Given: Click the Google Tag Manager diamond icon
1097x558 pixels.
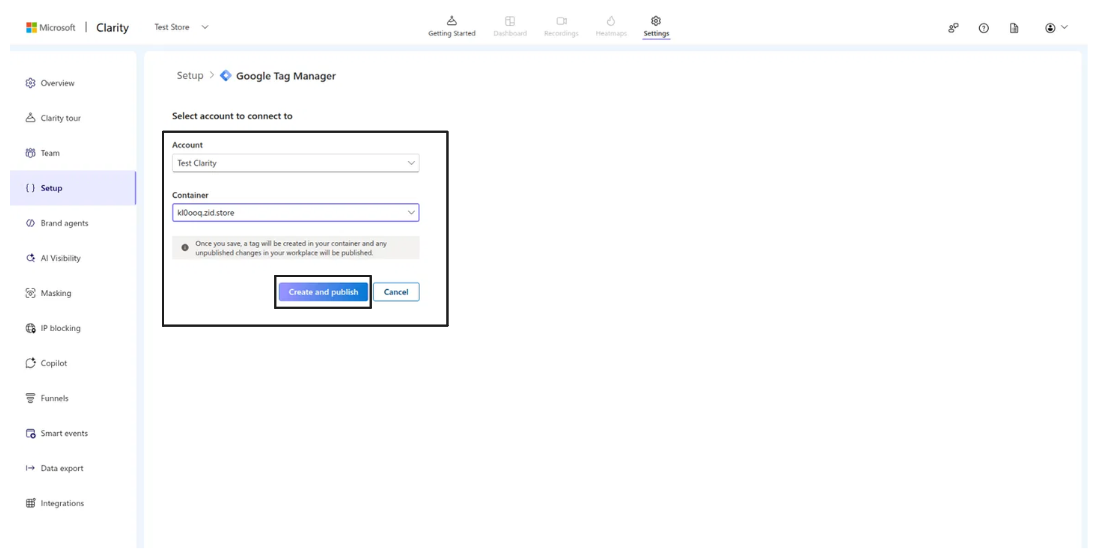Looking at the screenshot, I should tap(225, 76).
